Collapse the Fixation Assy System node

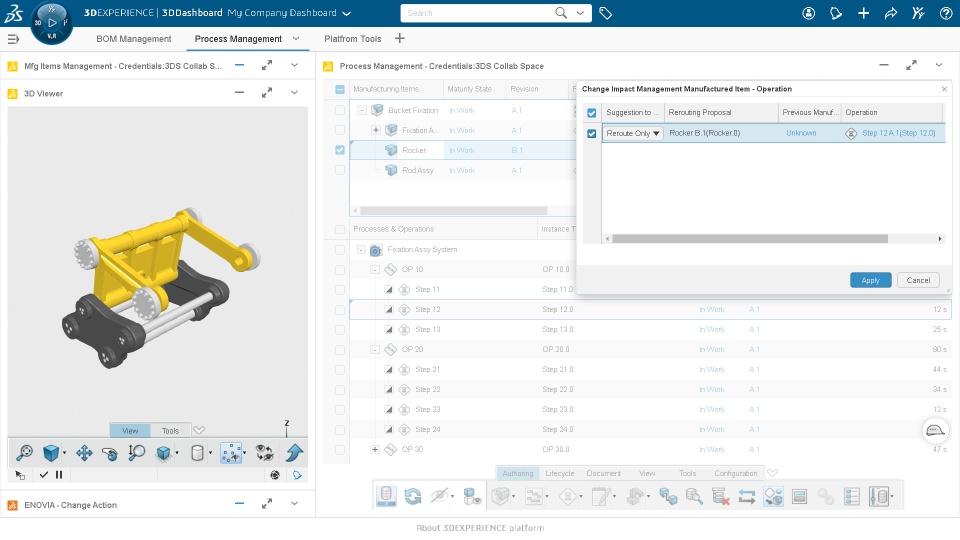point(361,250)
